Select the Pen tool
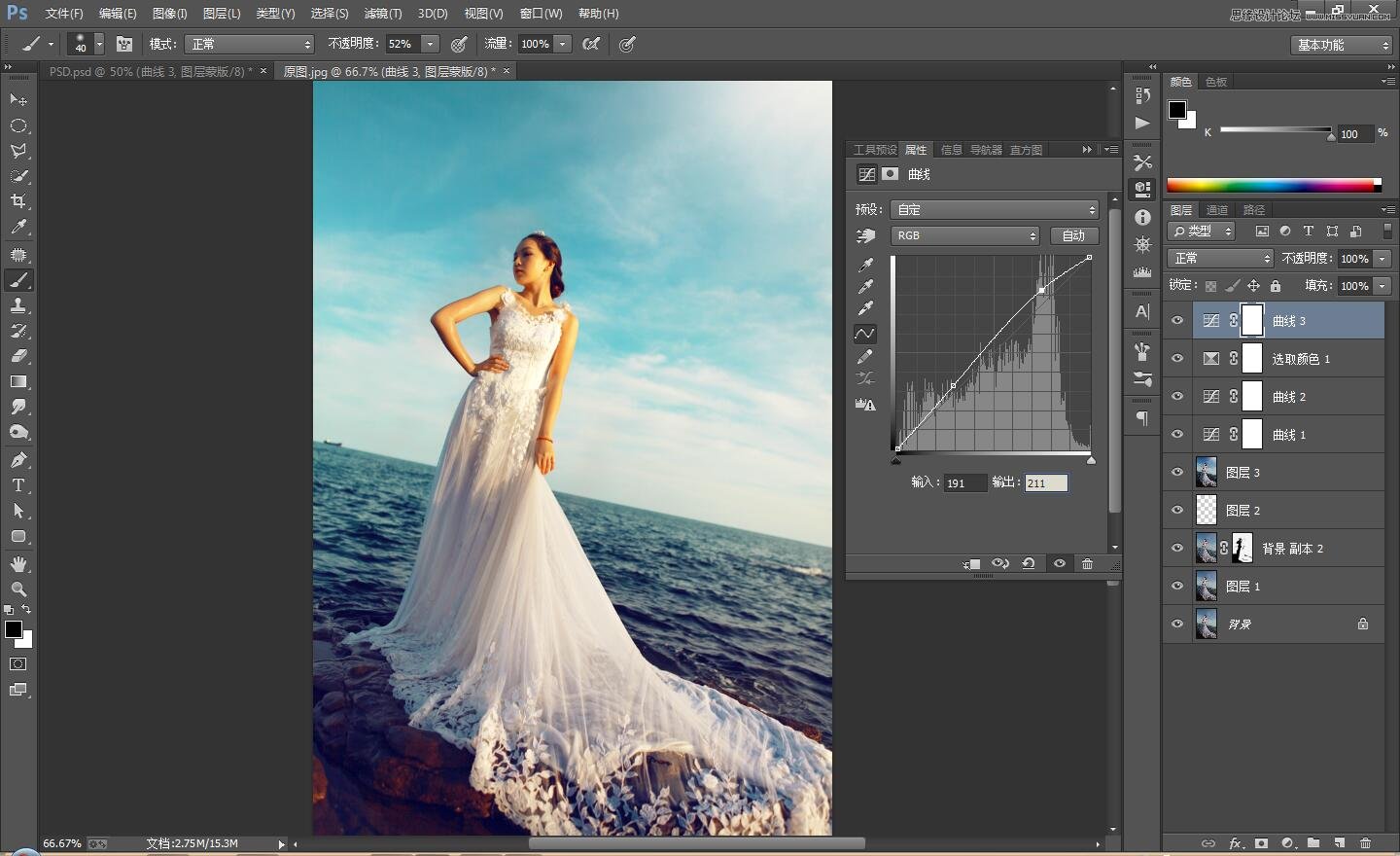The width and height of the screenshot is (1400, 856). click(x=18, y=460)
